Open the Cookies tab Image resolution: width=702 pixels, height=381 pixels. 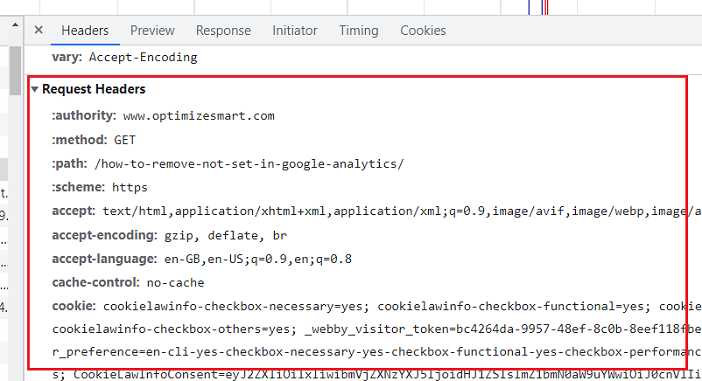[423, 30]
